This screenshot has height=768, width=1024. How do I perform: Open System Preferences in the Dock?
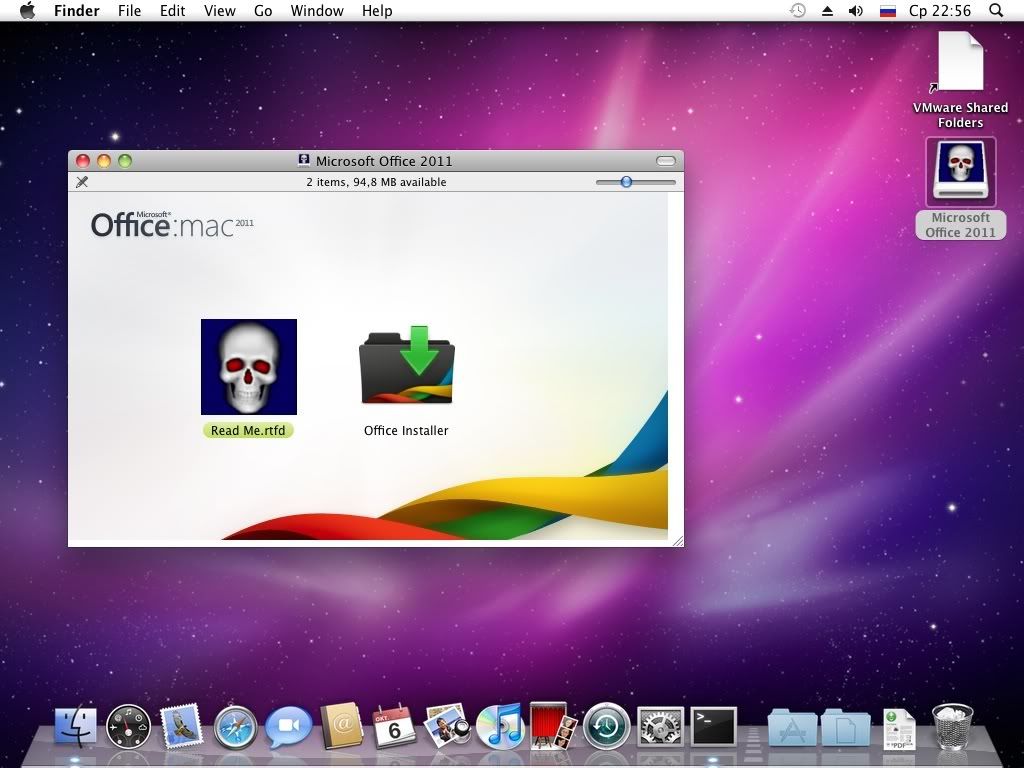coord(660,726)
